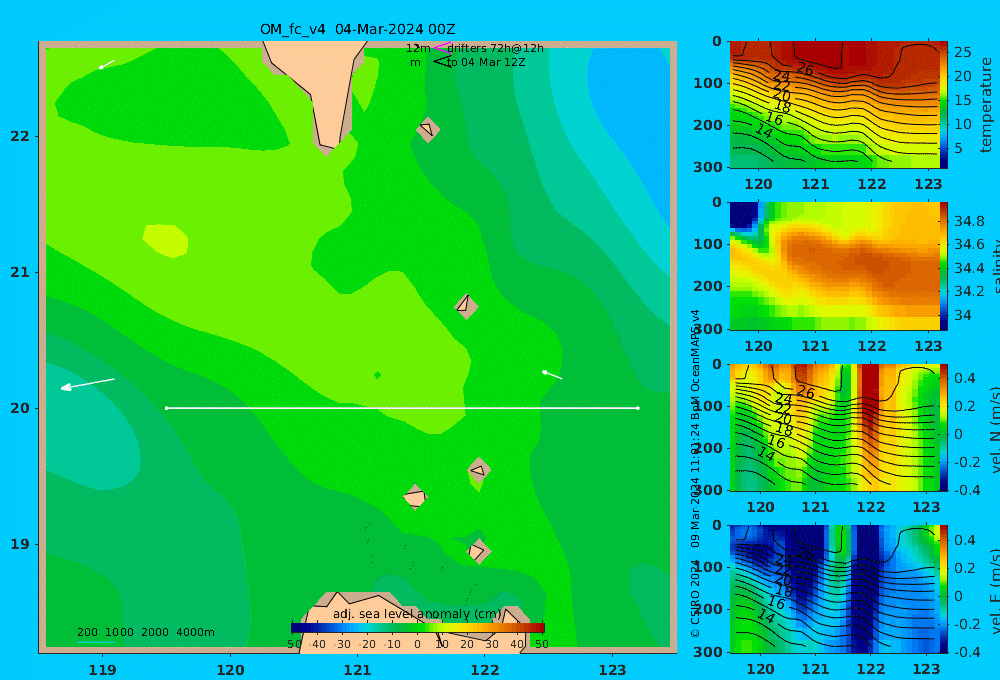The height and width of the screenshot is (680, 1000).
Task: Open the temperature cross-section panel
Action: (x=834, y=105)
